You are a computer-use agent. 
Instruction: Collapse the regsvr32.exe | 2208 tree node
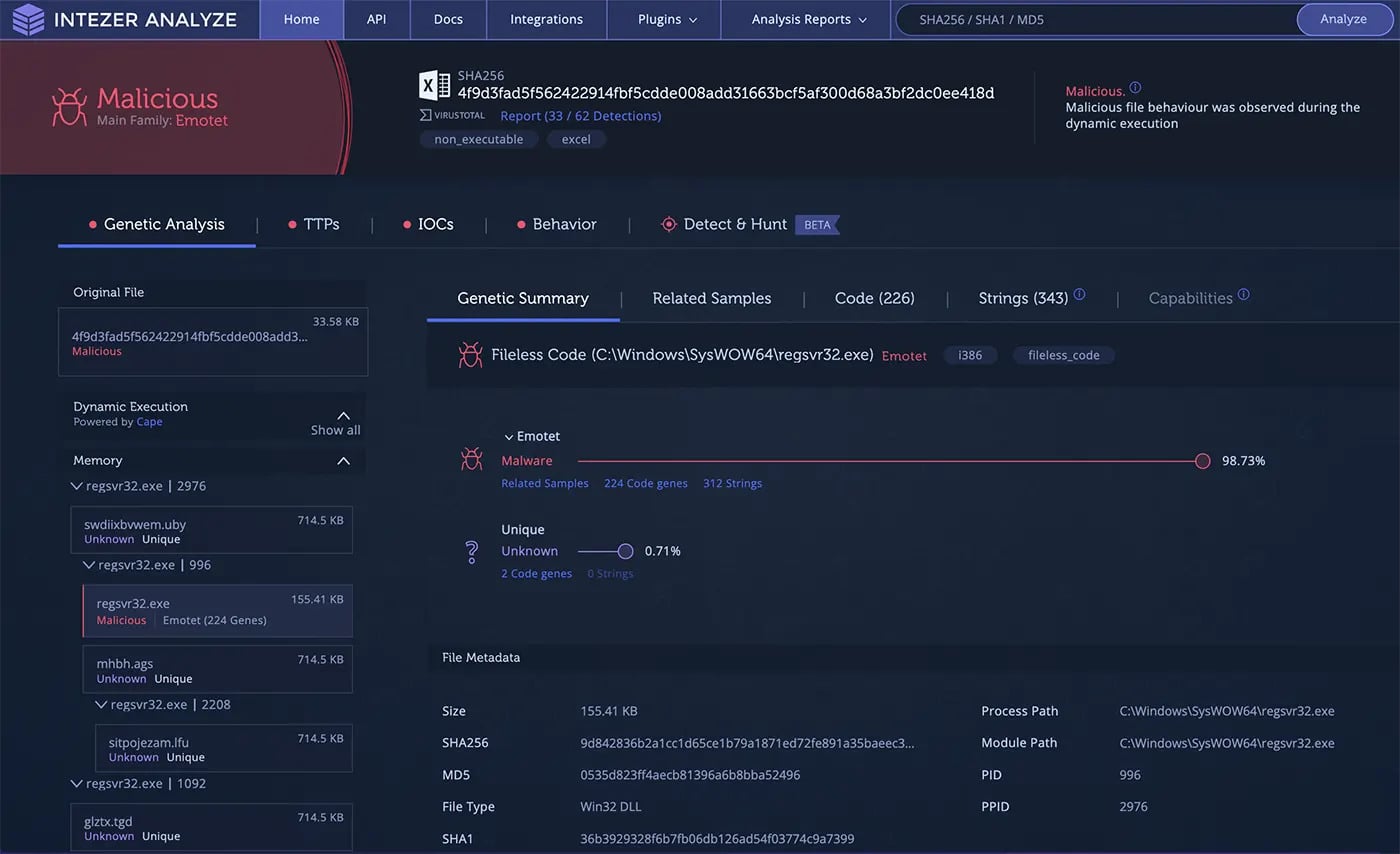(x=101, y=704)
